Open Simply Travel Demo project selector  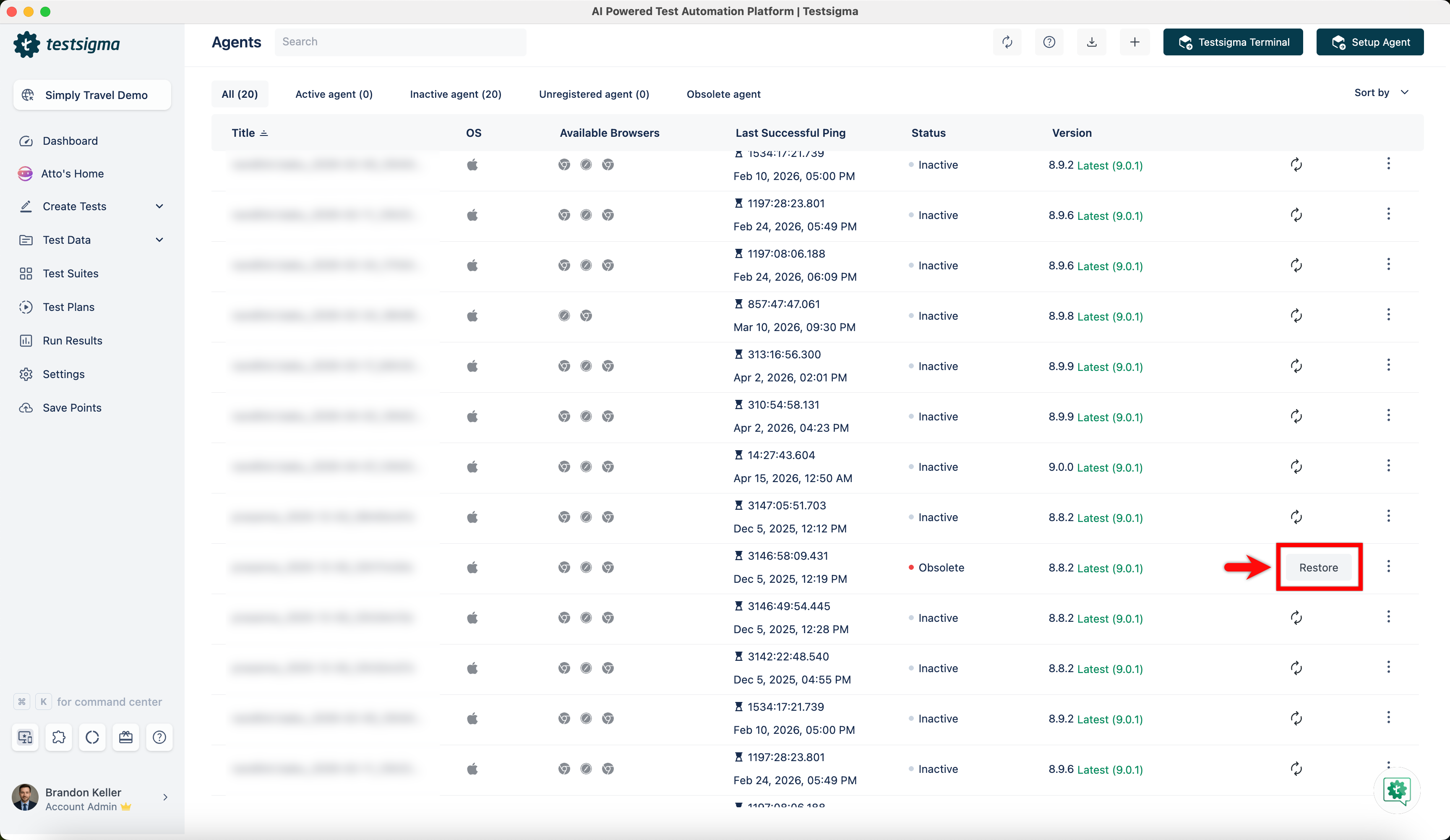point(92,95)
